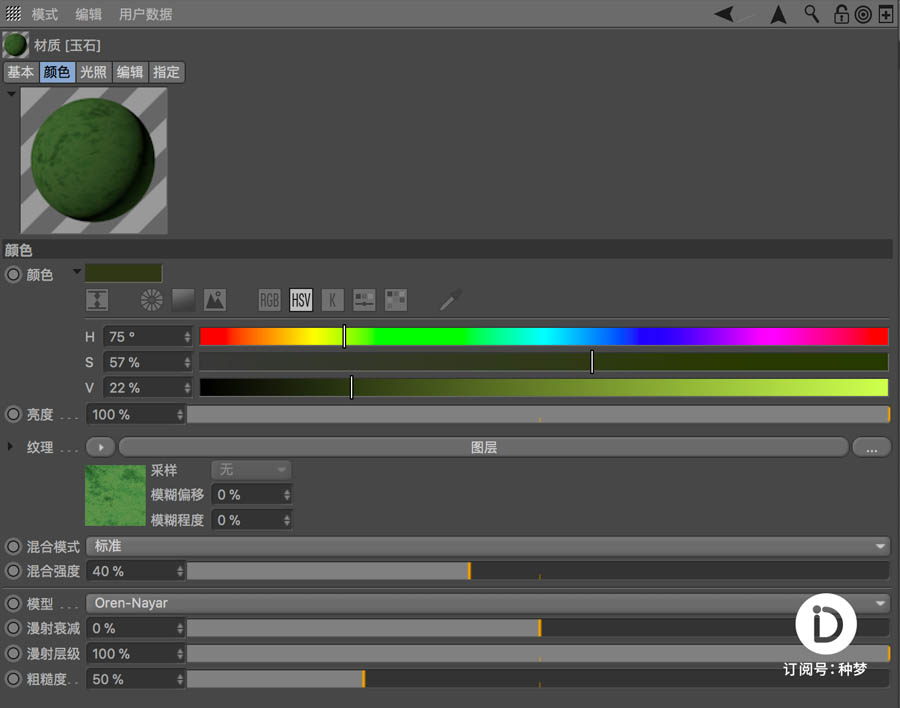
Task: Open the 采样 dropdown showing 无
Action: [250, 470]
